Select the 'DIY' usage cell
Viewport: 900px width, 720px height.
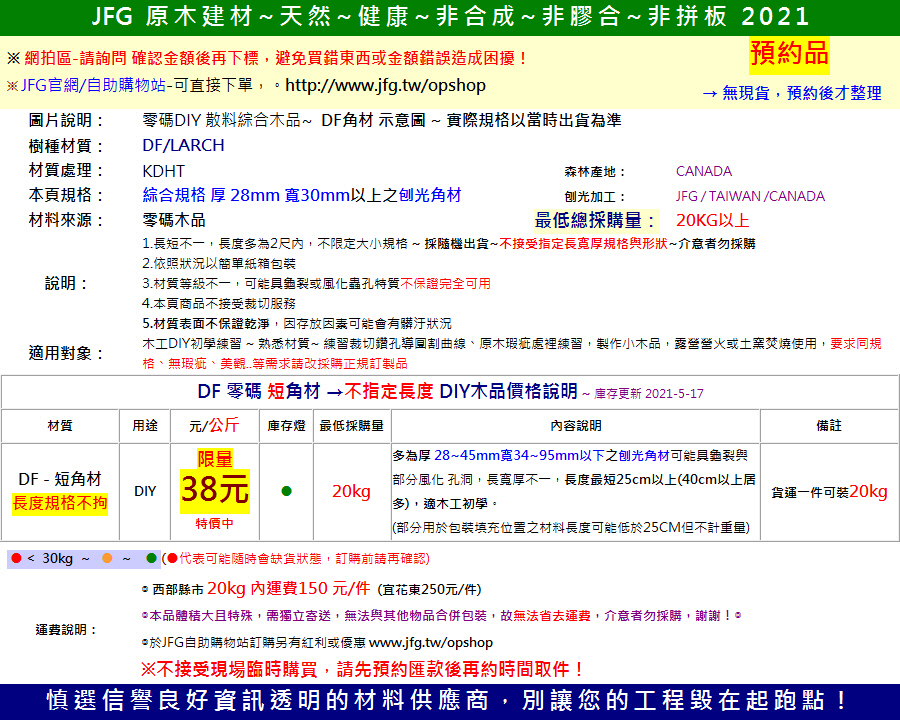145,491
